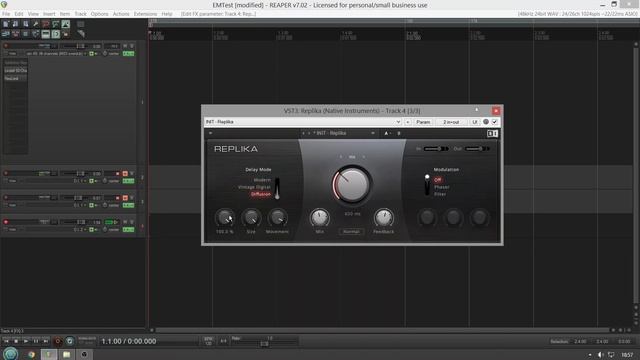Click the go-to-end transport button
The height and width of the screenshot is (360, 640).
tap(45, 341)
